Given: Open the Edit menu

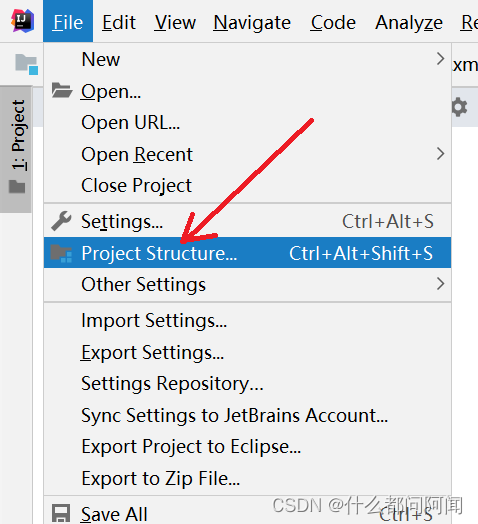Looking at the screenshot, I should coord(119,22).
